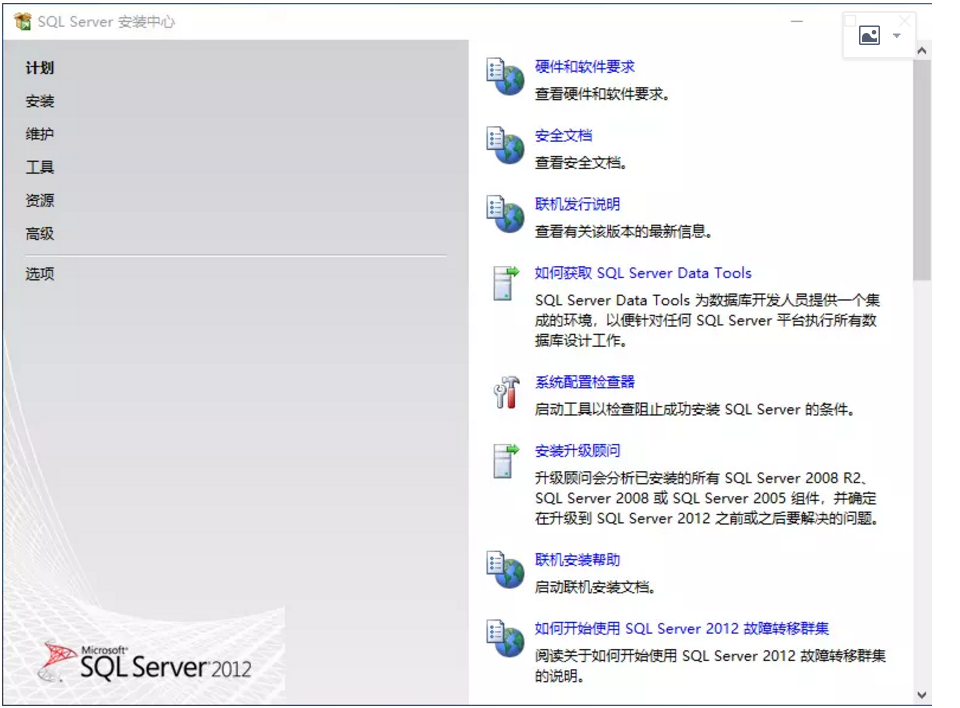Viewport: 960px width, 708px height.
Task: Open the 联机安装帮助 link
Action: [577, 560]
